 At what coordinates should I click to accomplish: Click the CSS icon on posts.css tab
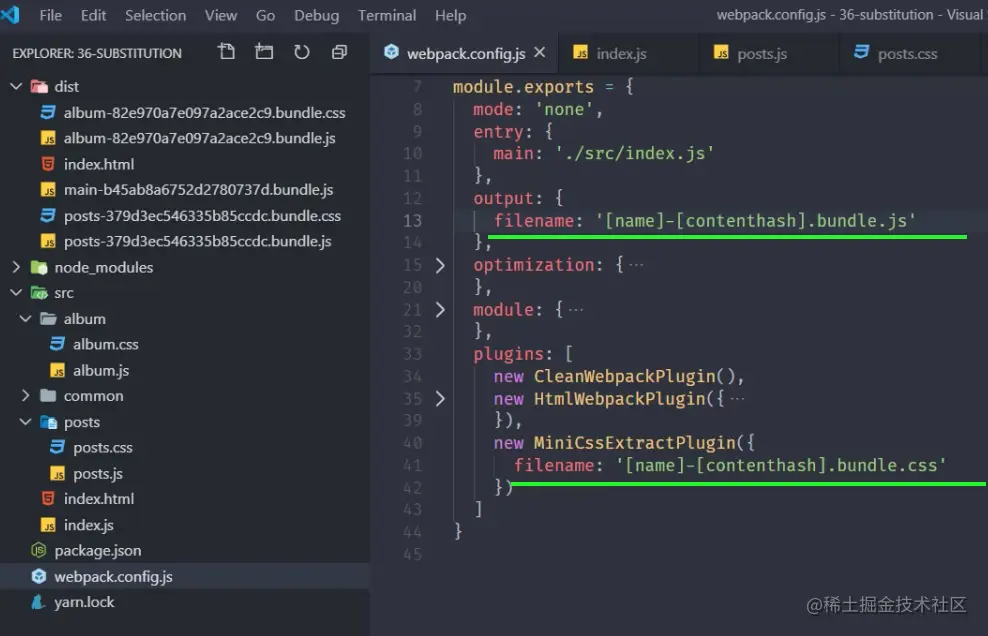pos(861,52)
